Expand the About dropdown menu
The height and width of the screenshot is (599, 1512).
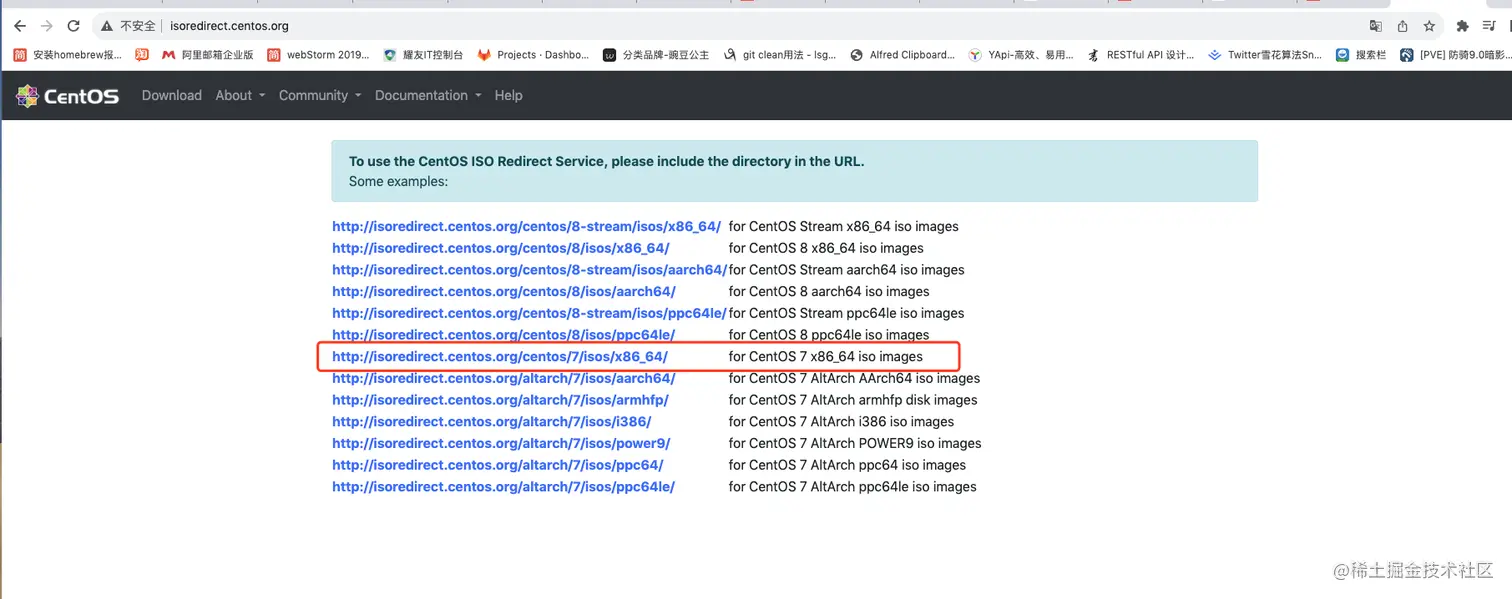click(x=240, y=96)
